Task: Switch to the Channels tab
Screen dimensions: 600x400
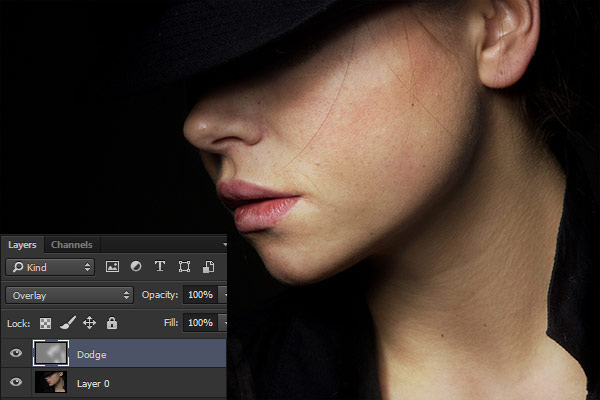Action: pyautogui.click(x=71, y=244)
